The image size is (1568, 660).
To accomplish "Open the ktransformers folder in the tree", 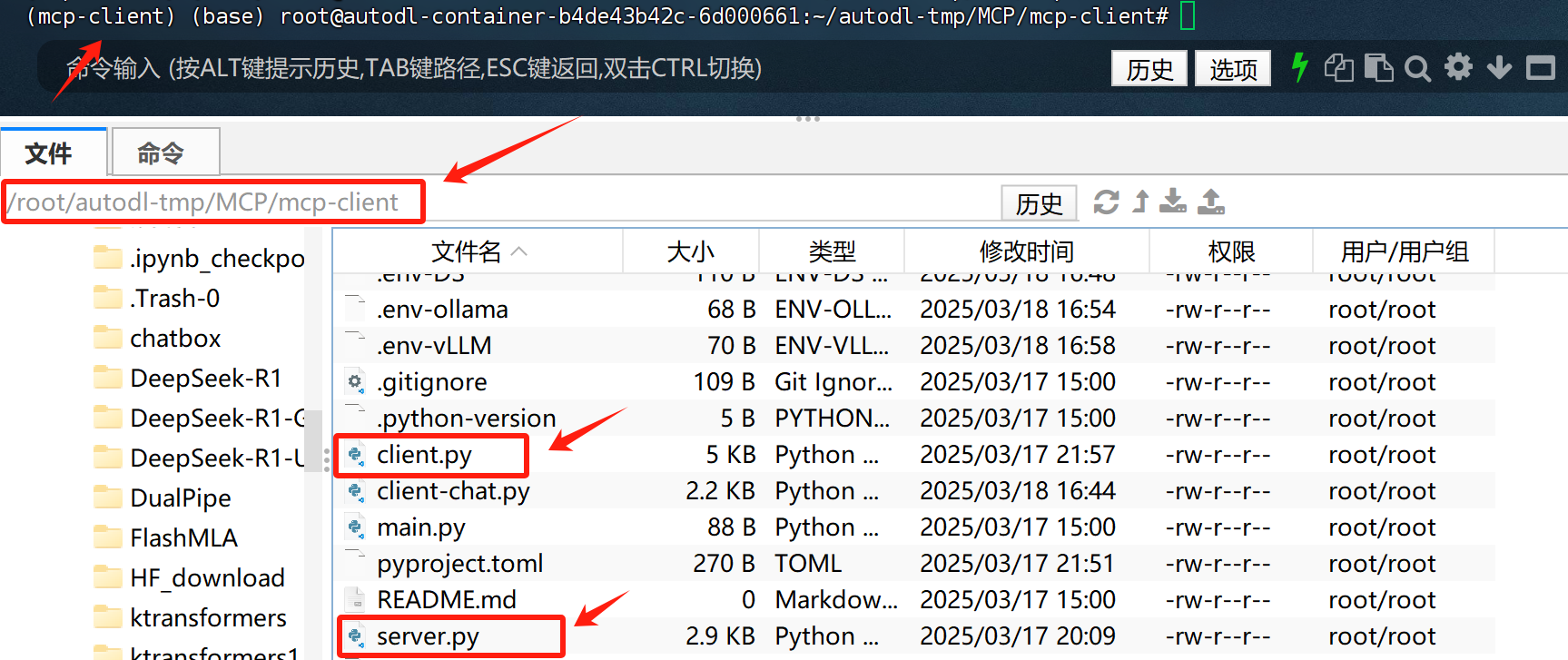I will (208, 617).
